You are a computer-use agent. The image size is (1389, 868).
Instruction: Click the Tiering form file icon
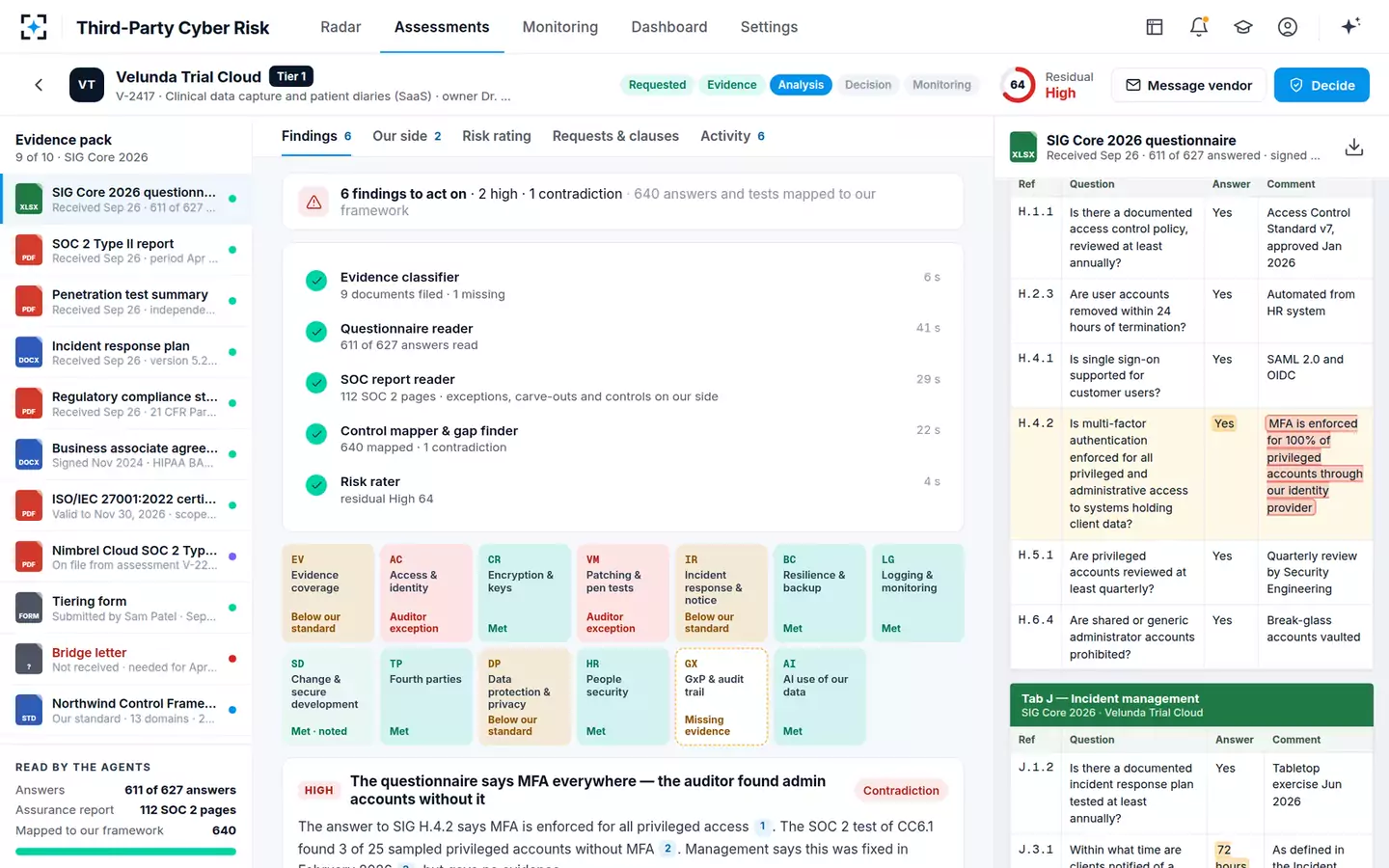(x=29, y=608)
